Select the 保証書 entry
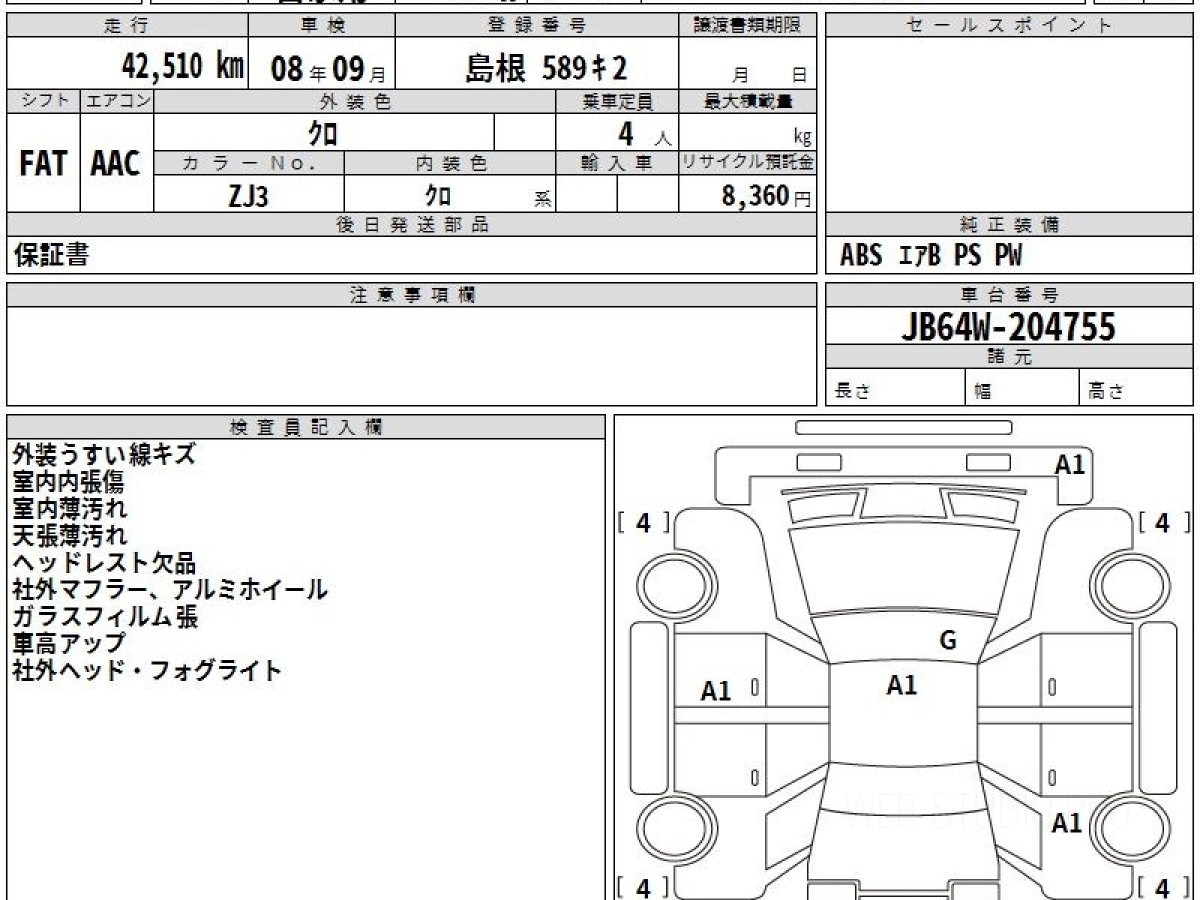This screenshot has width=1200, height=900. (x=51, y=255)
